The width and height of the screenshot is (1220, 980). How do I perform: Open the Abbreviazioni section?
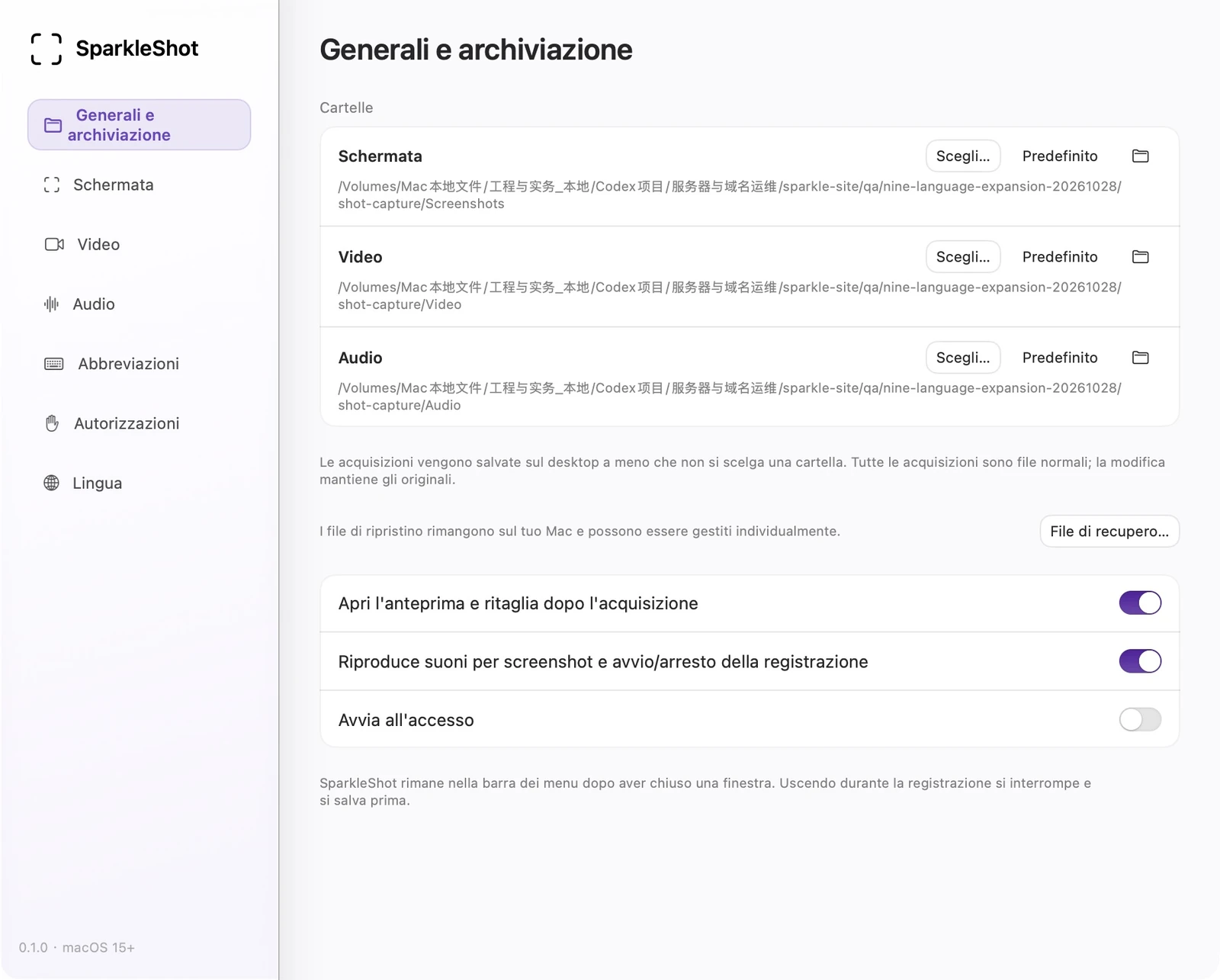coord(139,364)
